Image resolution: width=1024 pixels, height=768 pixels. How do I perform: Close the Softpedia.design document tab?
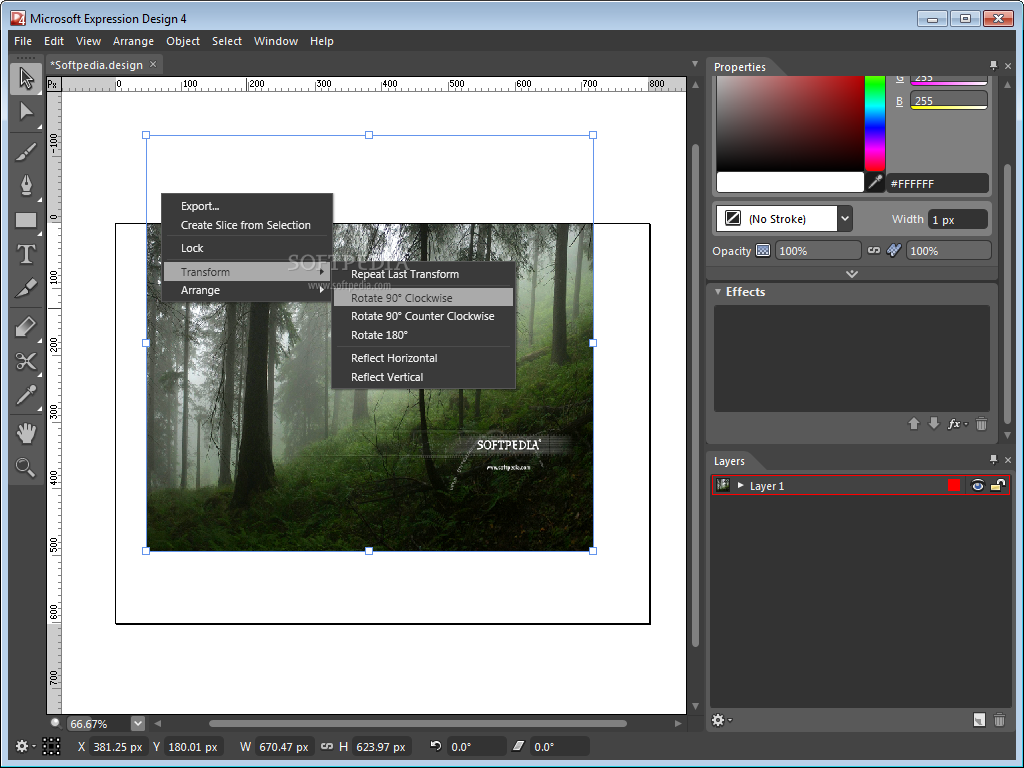[x=153, y=64]
